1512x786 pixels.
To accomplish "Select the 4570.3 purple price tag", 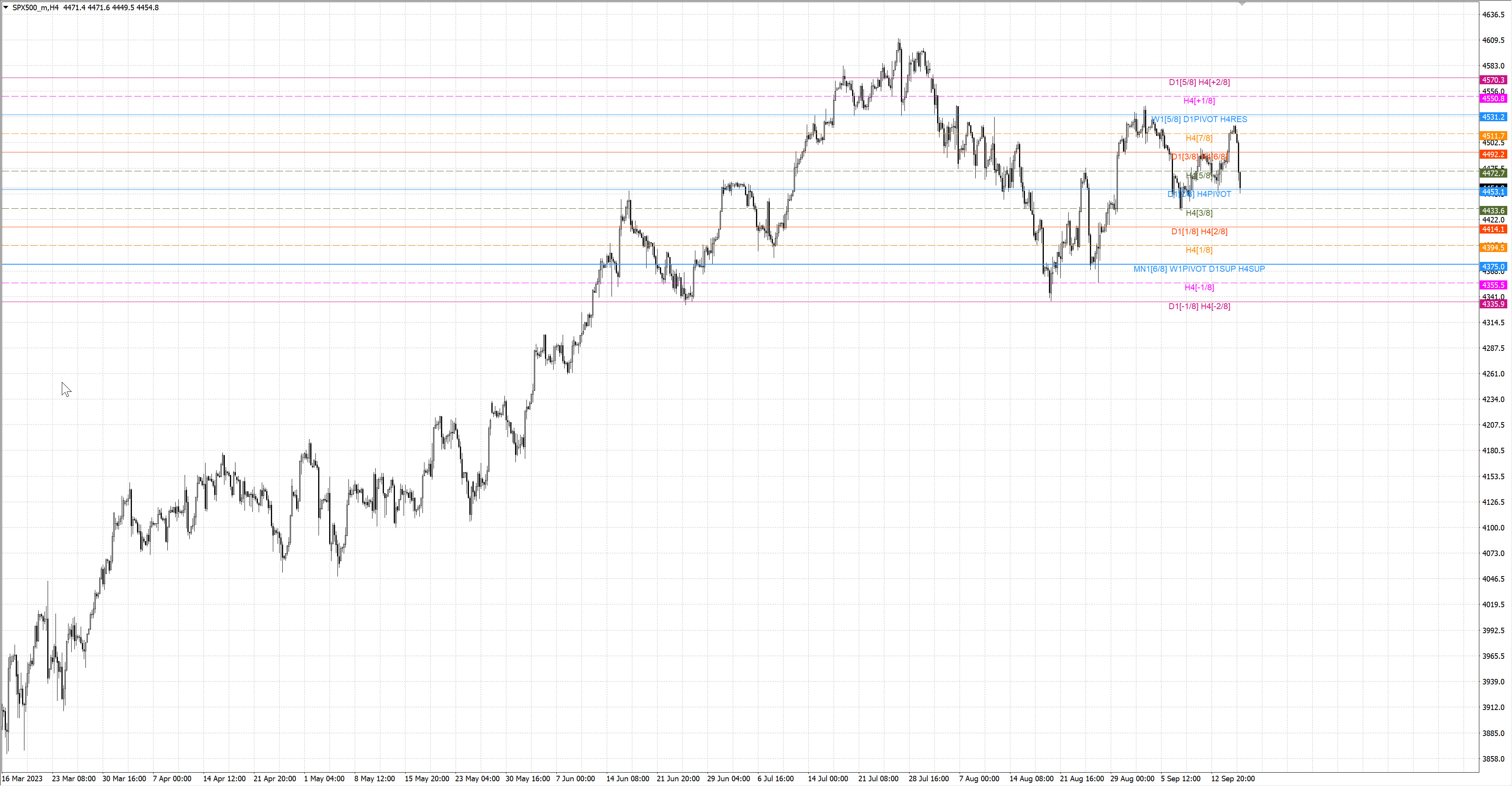I will pos(1493,80).
